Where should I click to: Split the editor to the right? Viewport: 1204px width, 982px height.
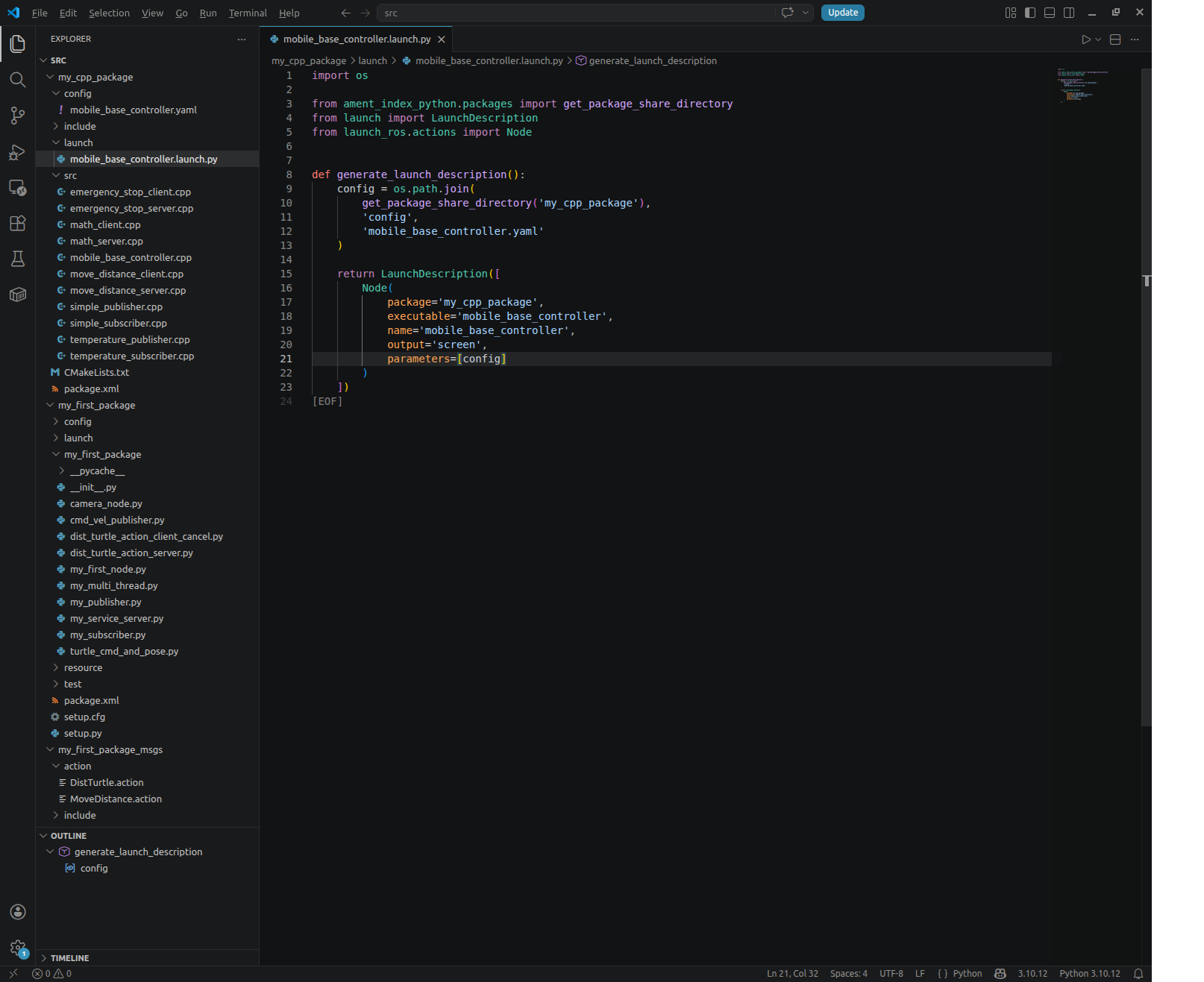click(x=1115, y=40)
